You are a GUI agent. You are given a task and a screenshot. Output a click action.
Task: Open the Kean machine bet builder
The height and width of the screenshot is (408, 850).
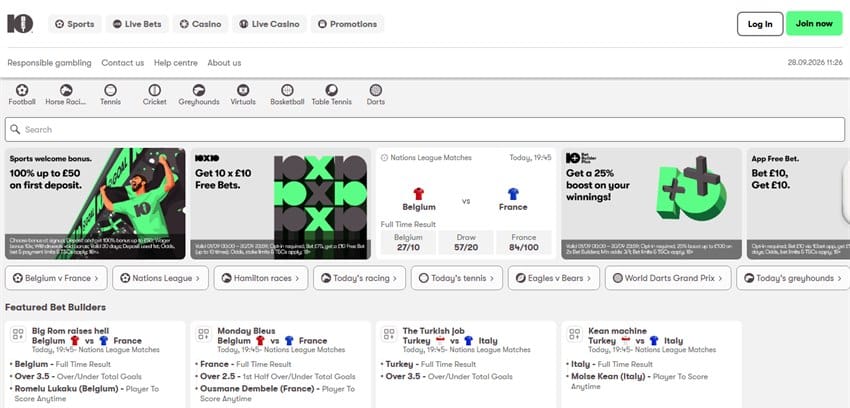pyautogui.click(x=617, y=331)
